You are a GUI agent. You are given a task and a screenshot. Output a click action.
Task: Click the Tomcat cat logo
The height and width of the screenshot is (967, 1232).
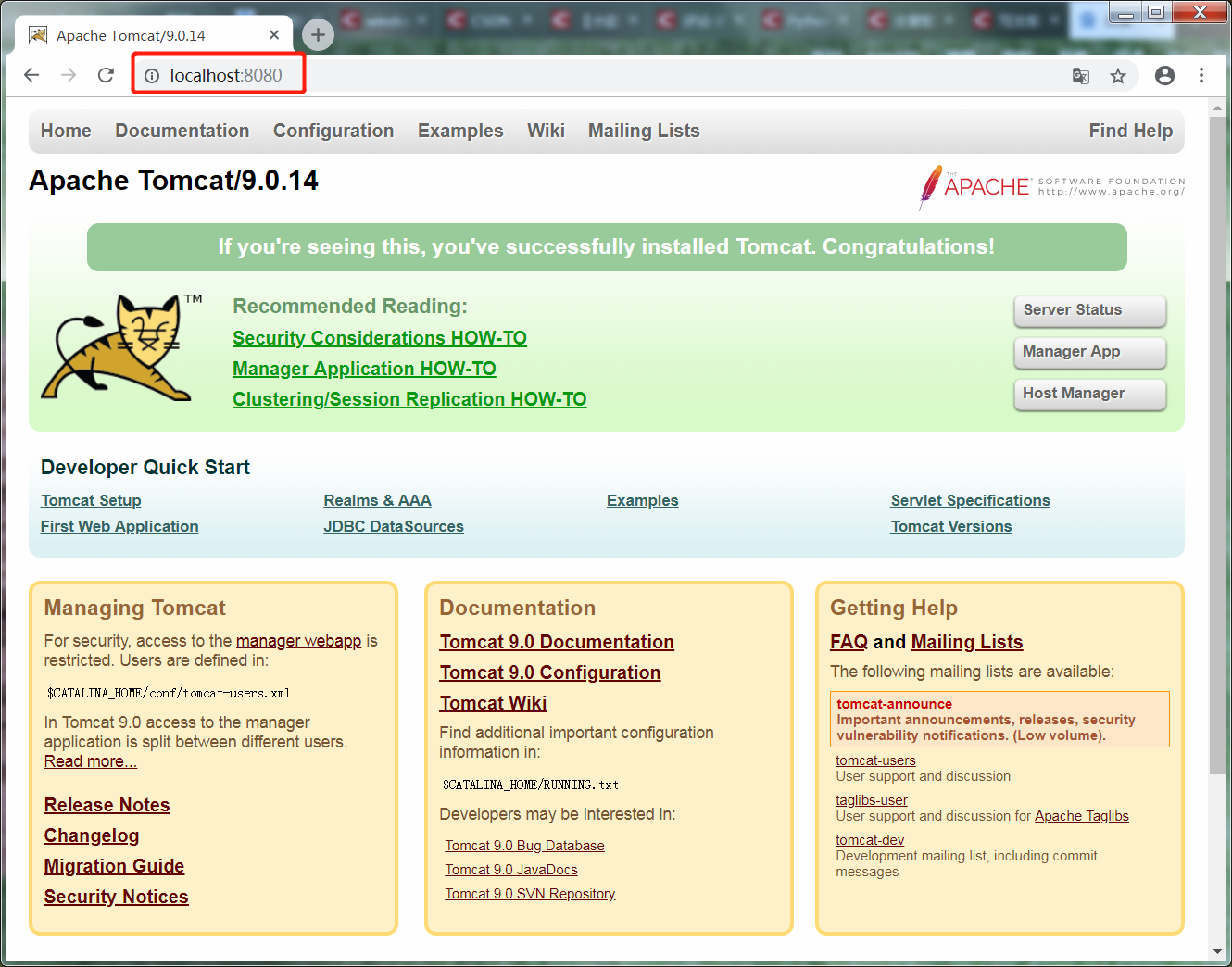click(120, 347)
